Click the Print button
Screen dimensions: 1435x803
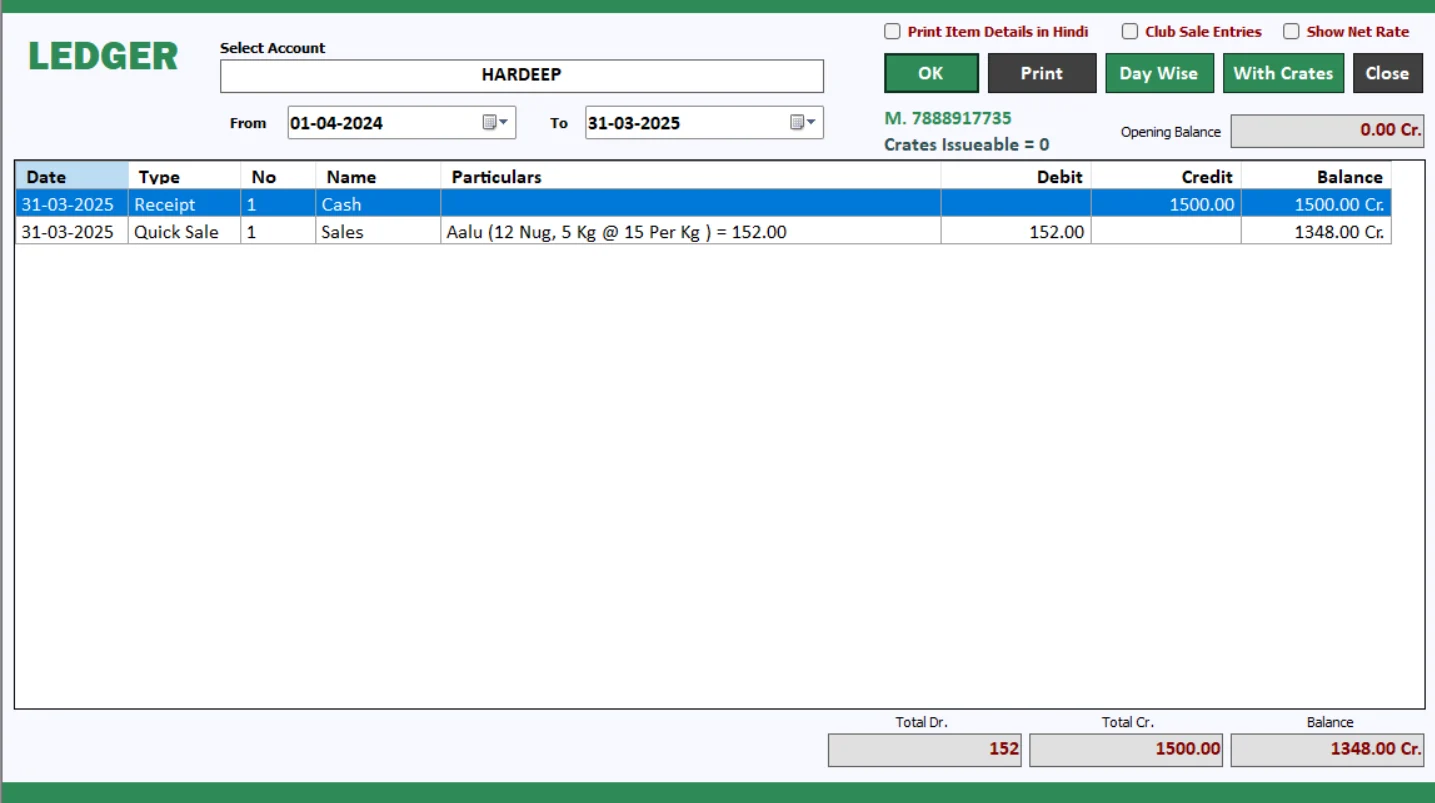click(x=1042, y=73)
